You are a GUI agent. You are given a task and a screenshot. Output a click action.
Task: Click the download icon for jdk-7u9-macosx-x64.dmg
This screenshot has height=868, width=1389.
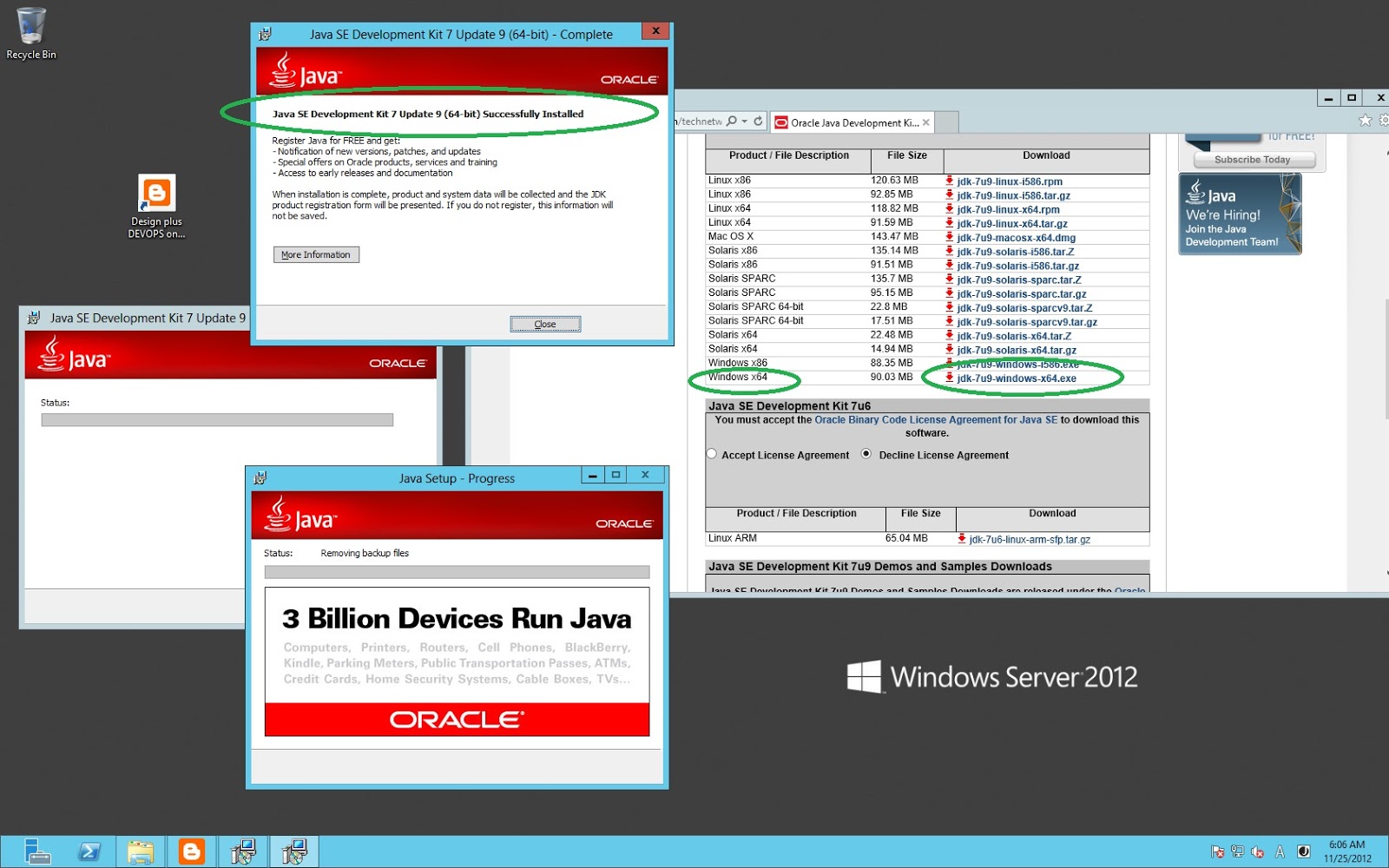950,237
